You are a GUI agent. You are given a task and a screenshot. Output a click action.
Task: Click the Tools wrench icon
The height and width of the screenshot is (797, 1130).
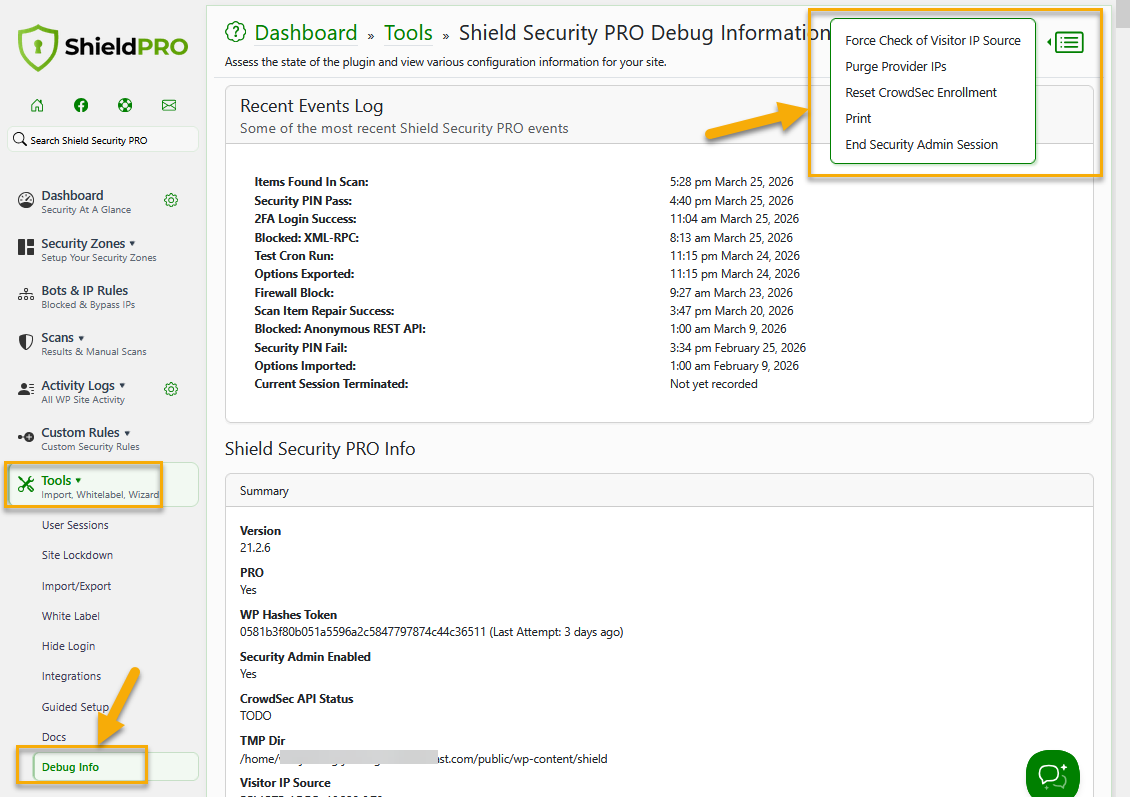(26, 484)
